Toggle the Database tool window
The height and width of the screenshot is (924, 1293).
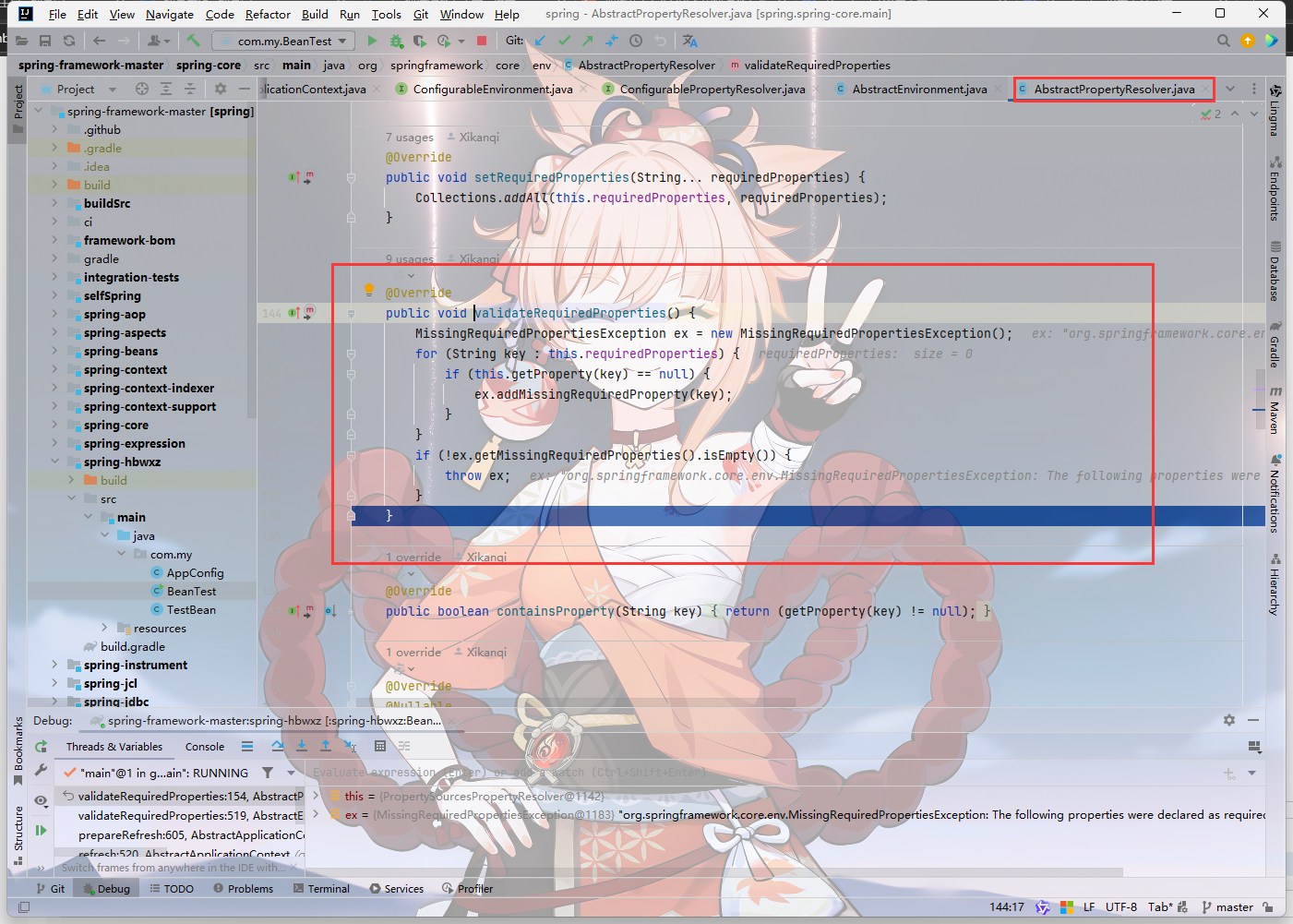1275,271
